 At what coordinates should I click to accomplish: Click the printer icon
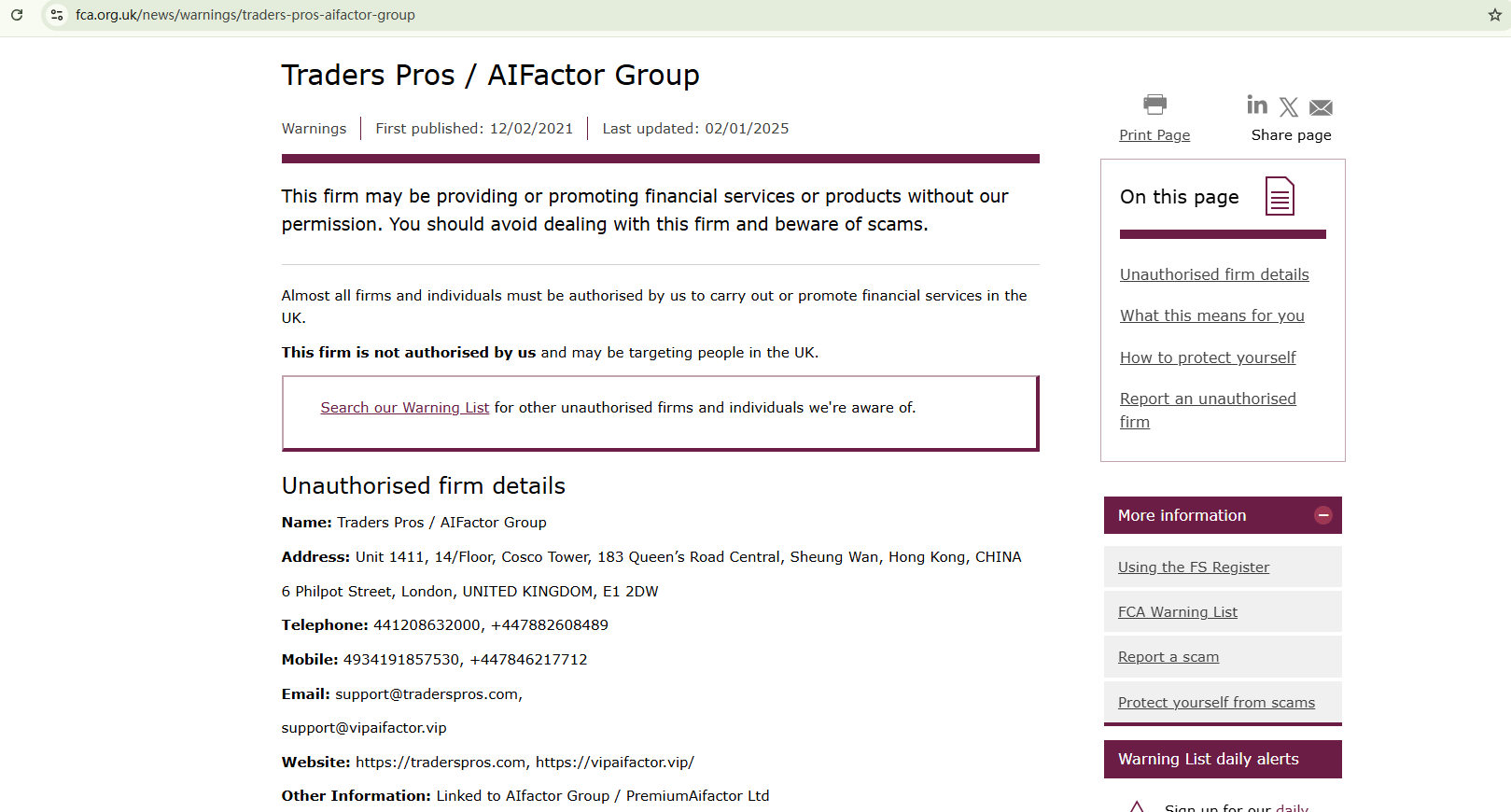pos(1154,104)
